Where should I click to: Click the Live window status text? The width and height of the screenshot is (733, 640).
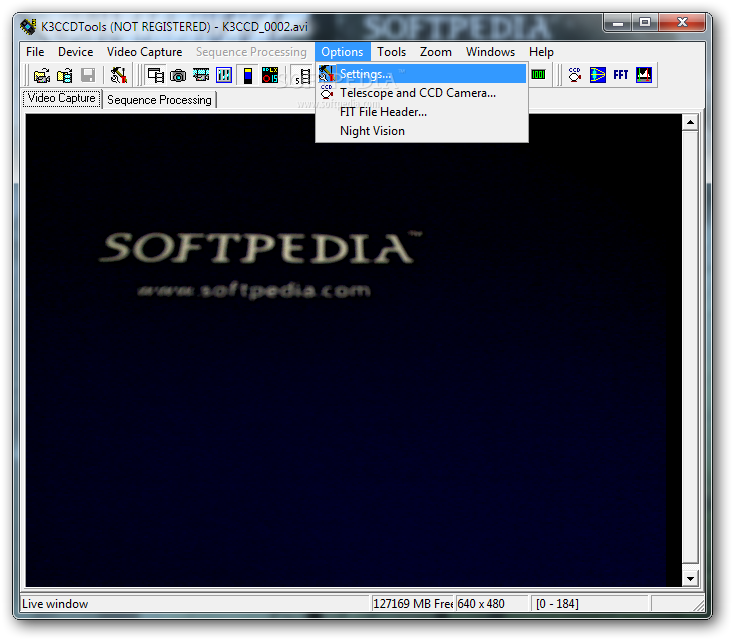tap(55, 604)
